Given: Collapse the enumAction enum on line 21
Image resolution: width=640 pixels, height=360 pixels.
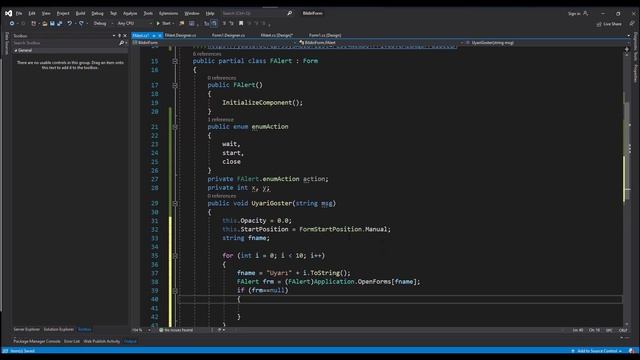Looking at the screenshot, I should (175, 127).
